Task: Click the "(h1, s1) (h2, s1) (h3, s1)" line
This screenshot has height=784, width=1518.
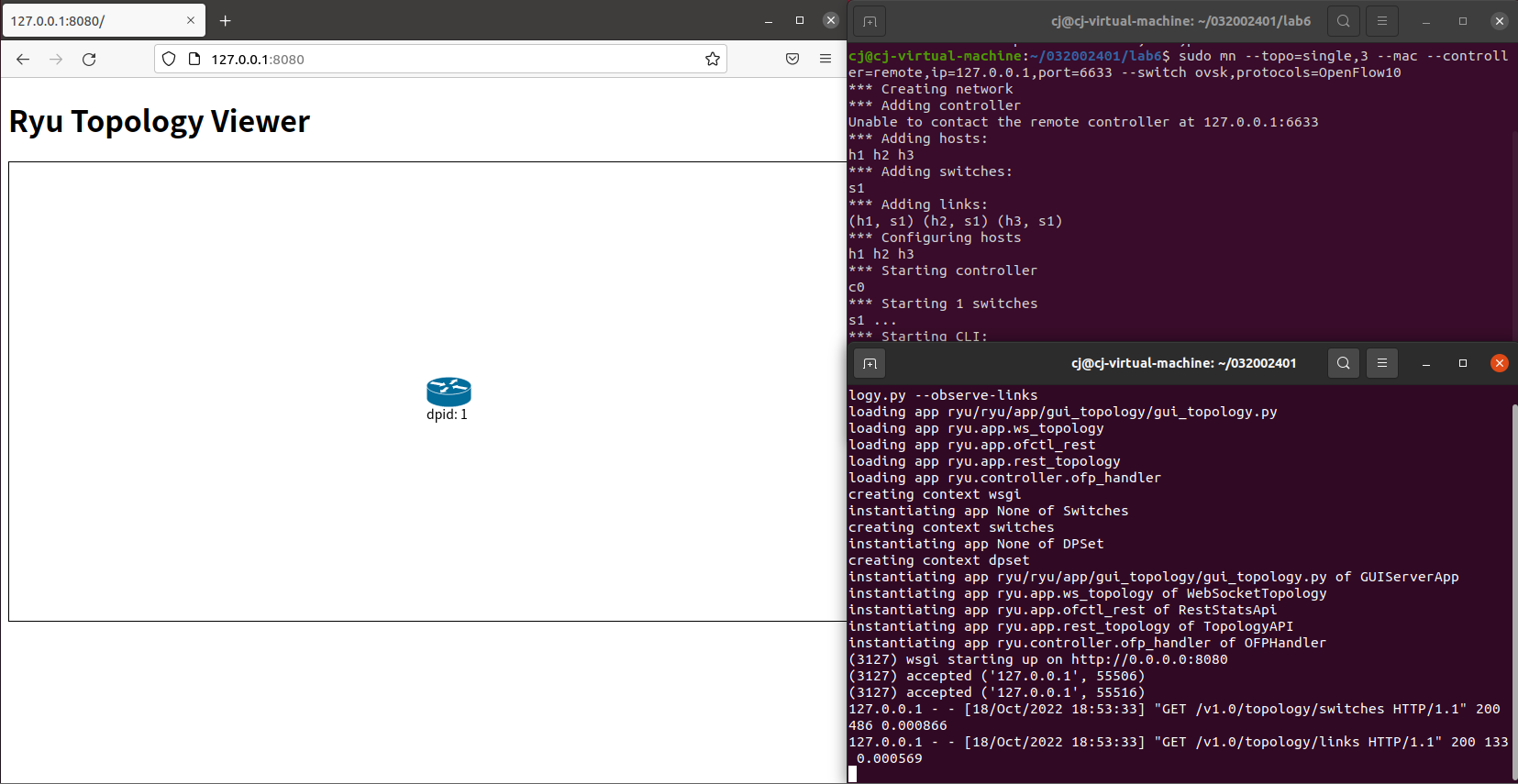Action: [956, 221]
